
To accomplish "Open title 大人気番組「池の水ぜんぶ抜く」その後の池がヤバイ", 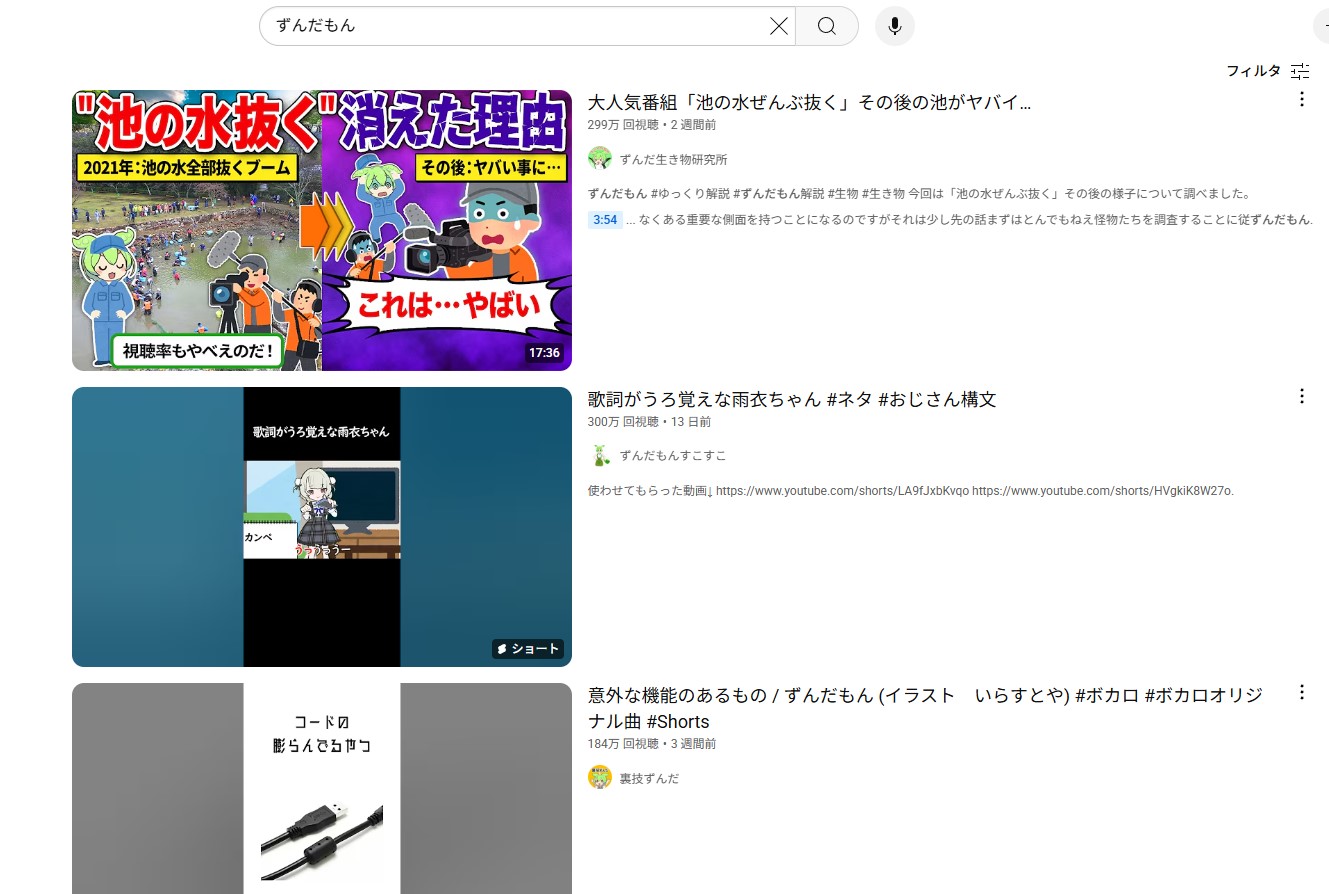I will tap(809, 102).
